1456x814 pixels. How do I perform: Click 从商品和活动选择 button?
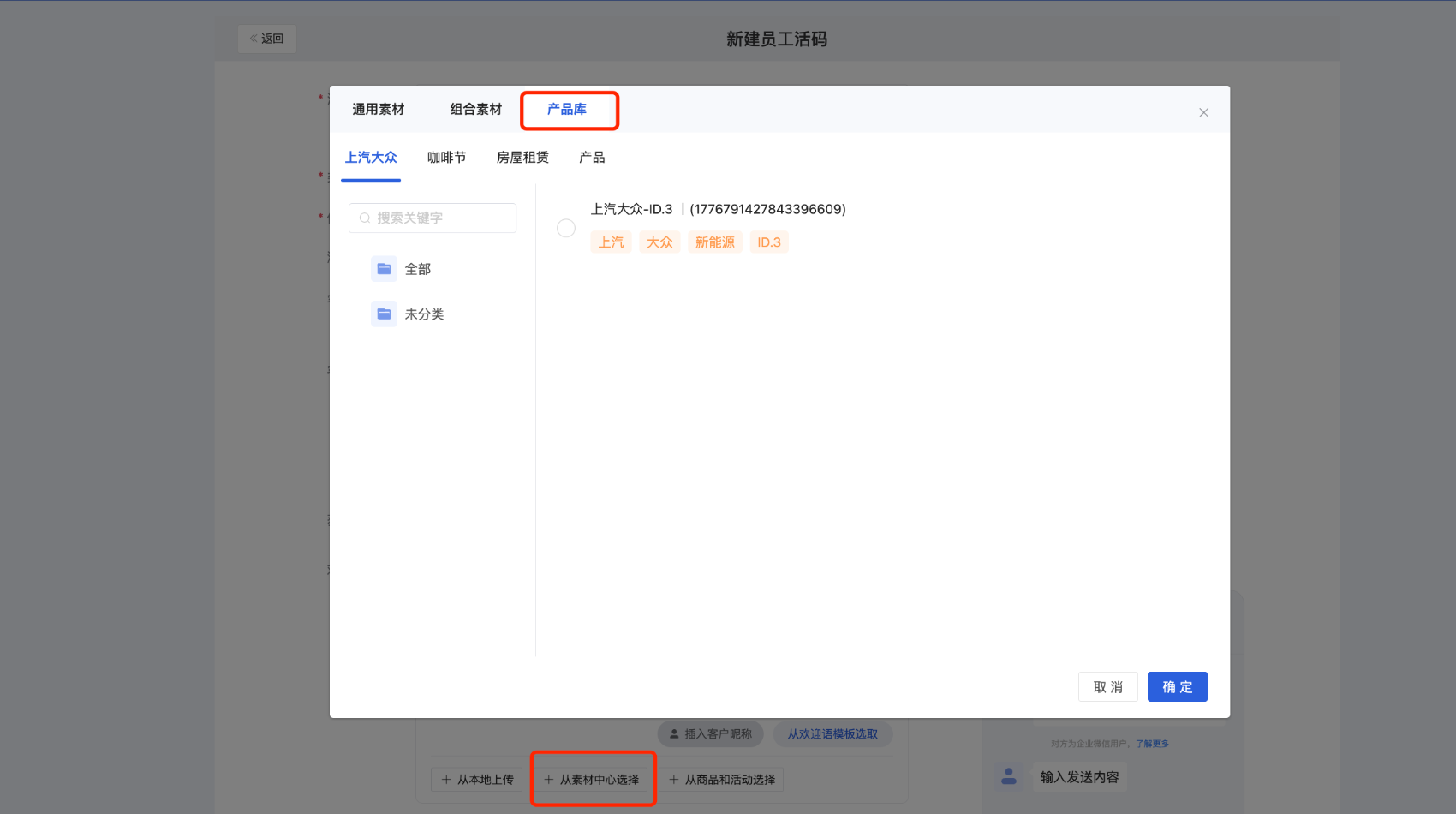tap(722, 780)
